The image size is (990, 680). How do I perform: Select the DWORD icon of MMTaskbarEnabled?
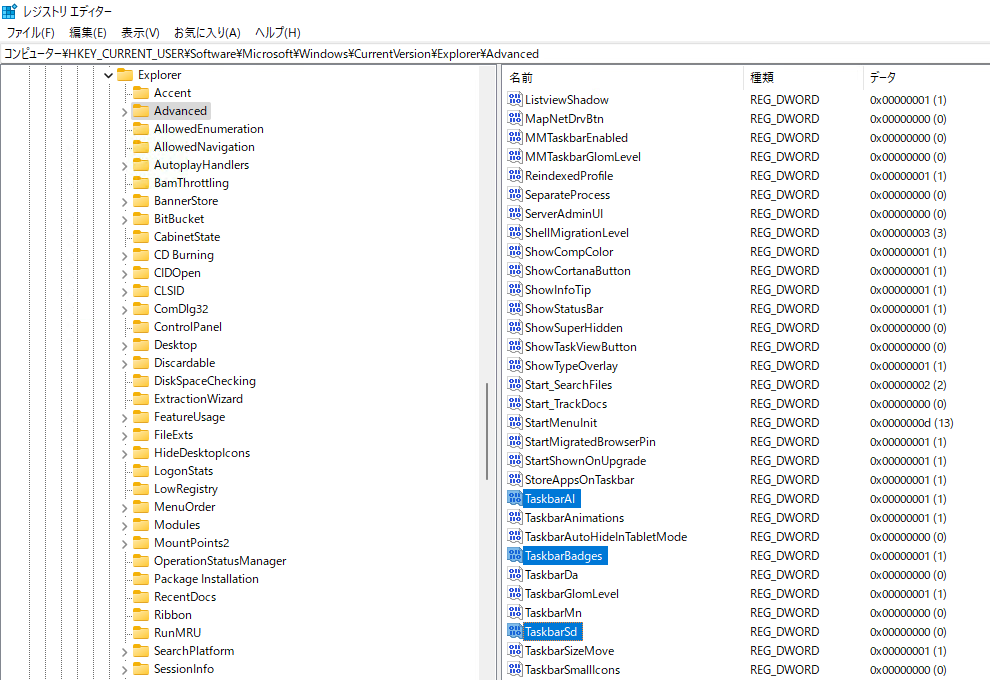(515, 137)
